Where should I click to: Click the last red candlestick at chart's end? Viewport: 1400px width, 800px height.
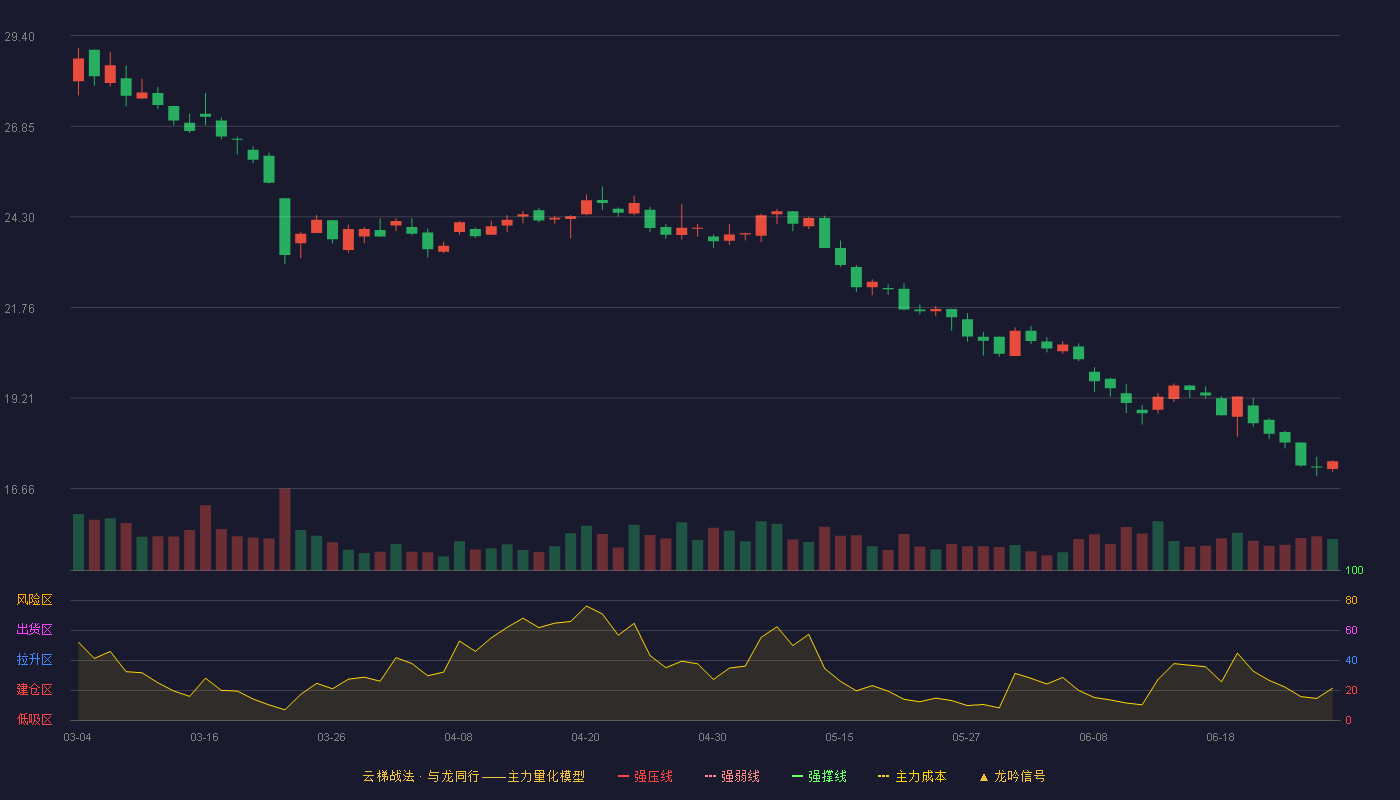click(1332, 465)
